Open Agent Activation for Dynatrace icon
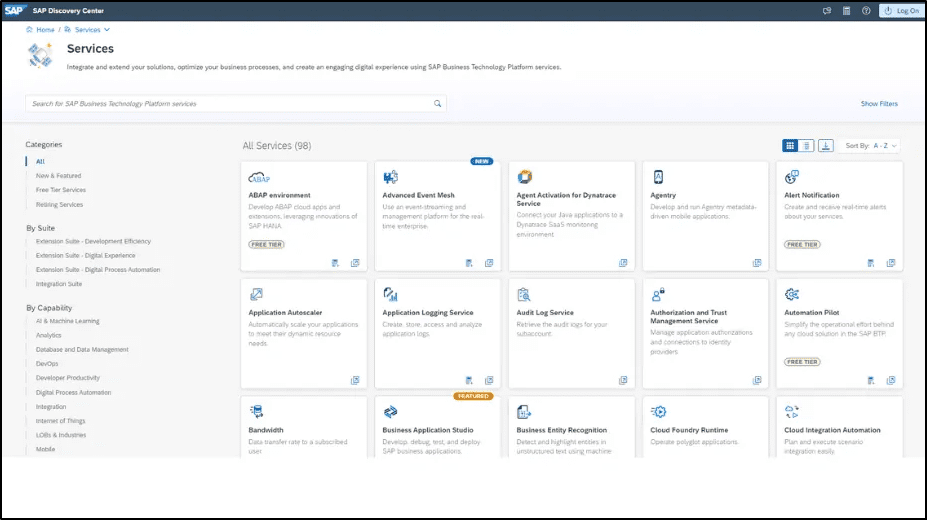Image resolution: width=927 pixels, height=520 pixels. pos(524,177)
